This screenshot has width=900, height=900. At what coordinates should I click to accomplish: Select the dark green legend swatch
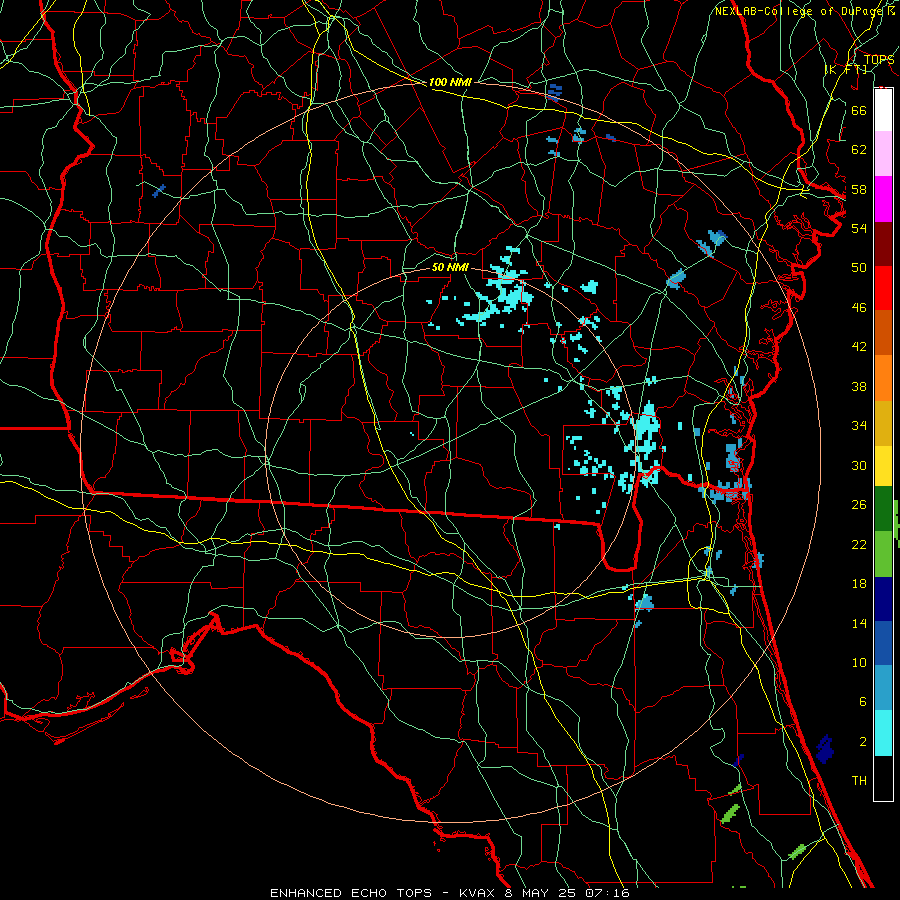coord(883,509)
